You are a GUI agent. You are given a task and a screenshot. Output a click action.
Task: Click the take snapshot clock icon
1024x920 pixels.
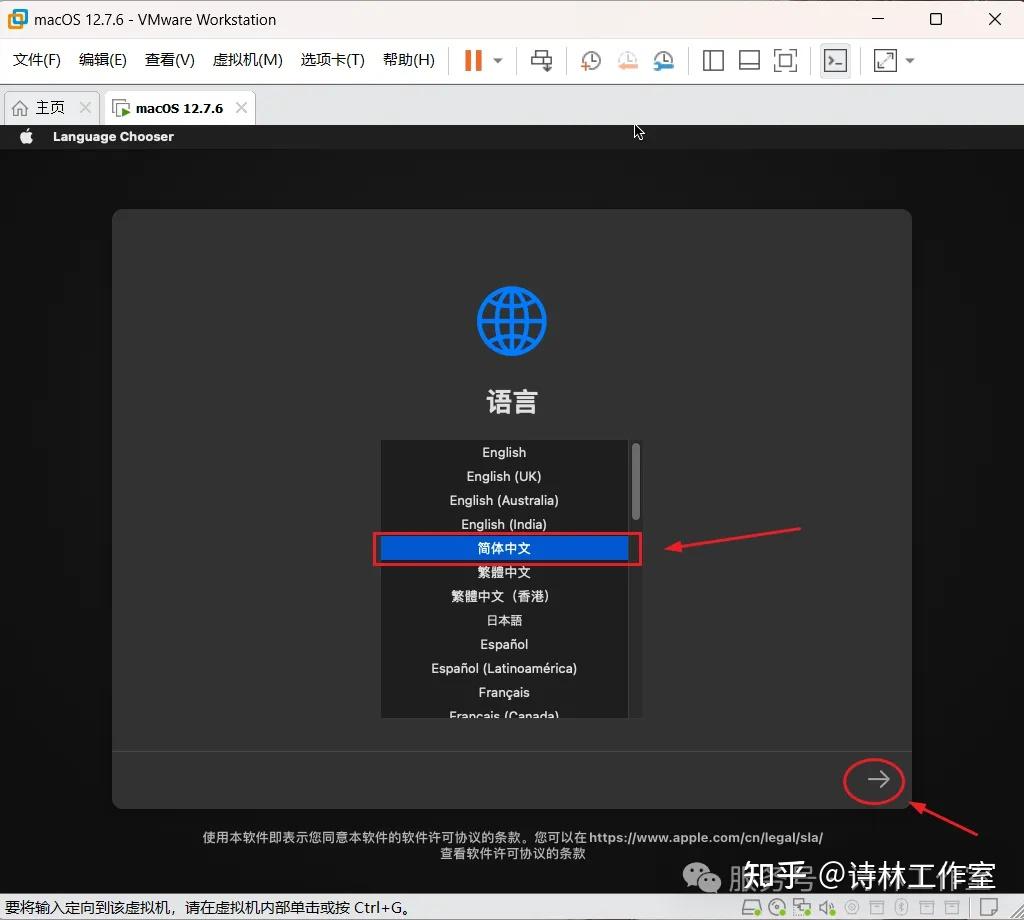point(590,61)
